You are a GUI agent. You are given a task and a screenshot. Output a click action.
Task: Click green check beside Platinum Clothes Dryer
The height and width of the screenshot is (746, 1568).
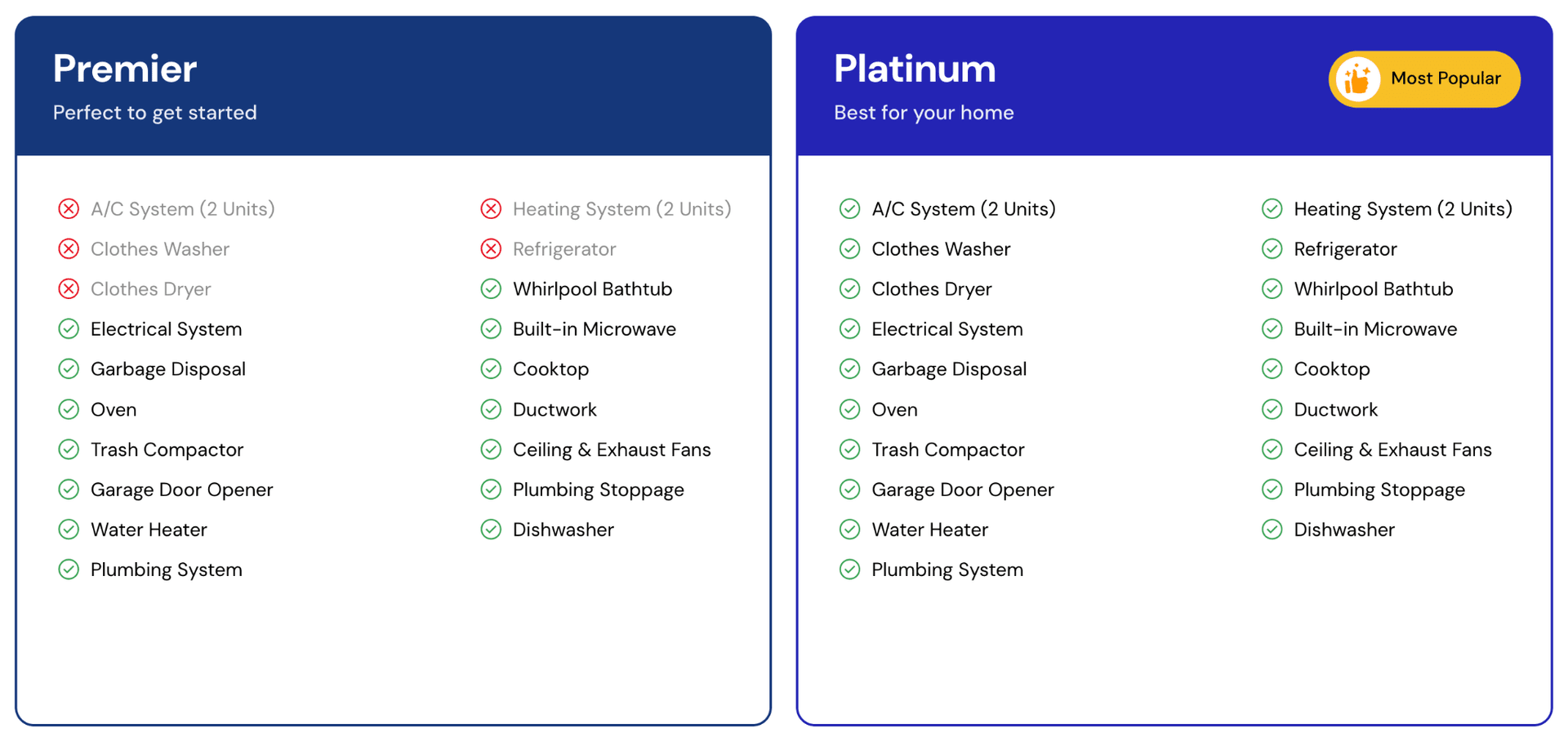click(x=849, y=289)
